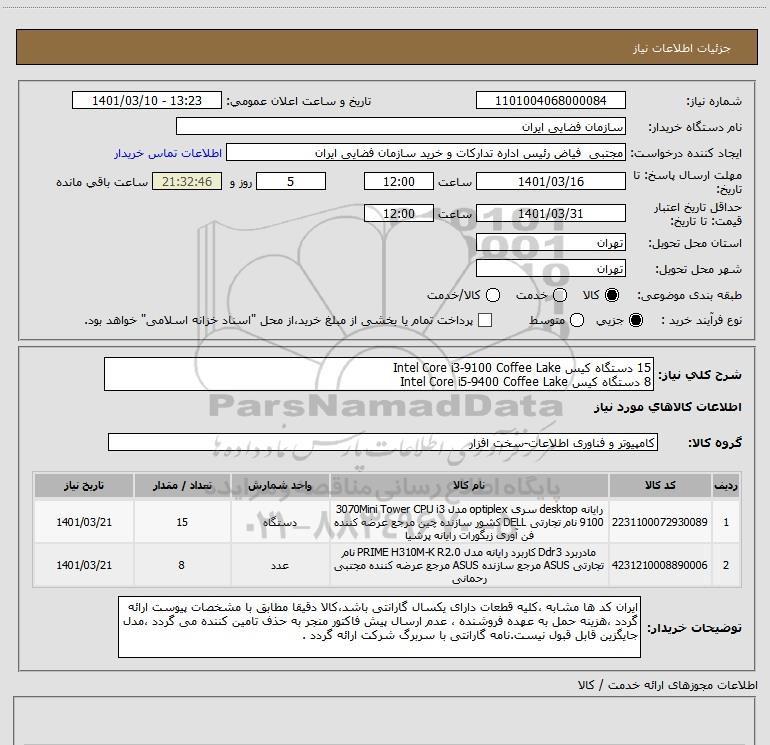The image size is (770, 745).
Task: Select the متوسط purchase type radio
Action: (577, 320)
